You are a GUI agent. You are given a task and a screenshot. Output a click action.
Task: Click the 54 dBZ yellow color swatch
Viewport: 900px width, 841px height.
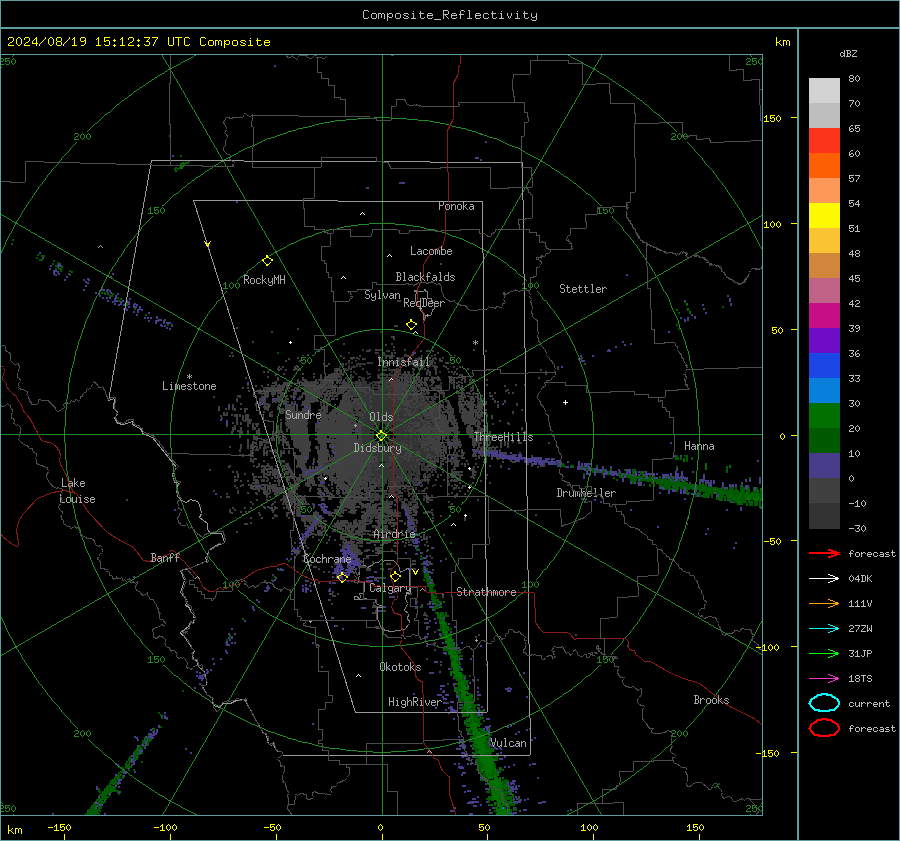click(x=824, y=215)
